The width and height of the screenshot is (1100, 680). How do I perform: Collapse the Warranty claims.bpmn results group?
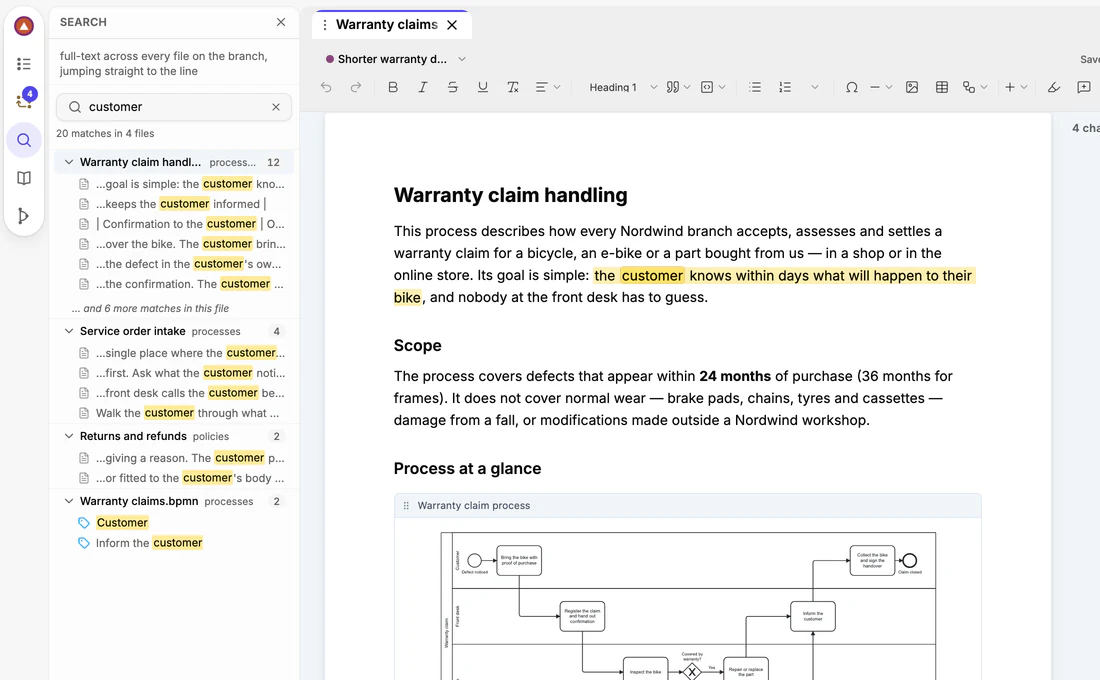[69, 501]
